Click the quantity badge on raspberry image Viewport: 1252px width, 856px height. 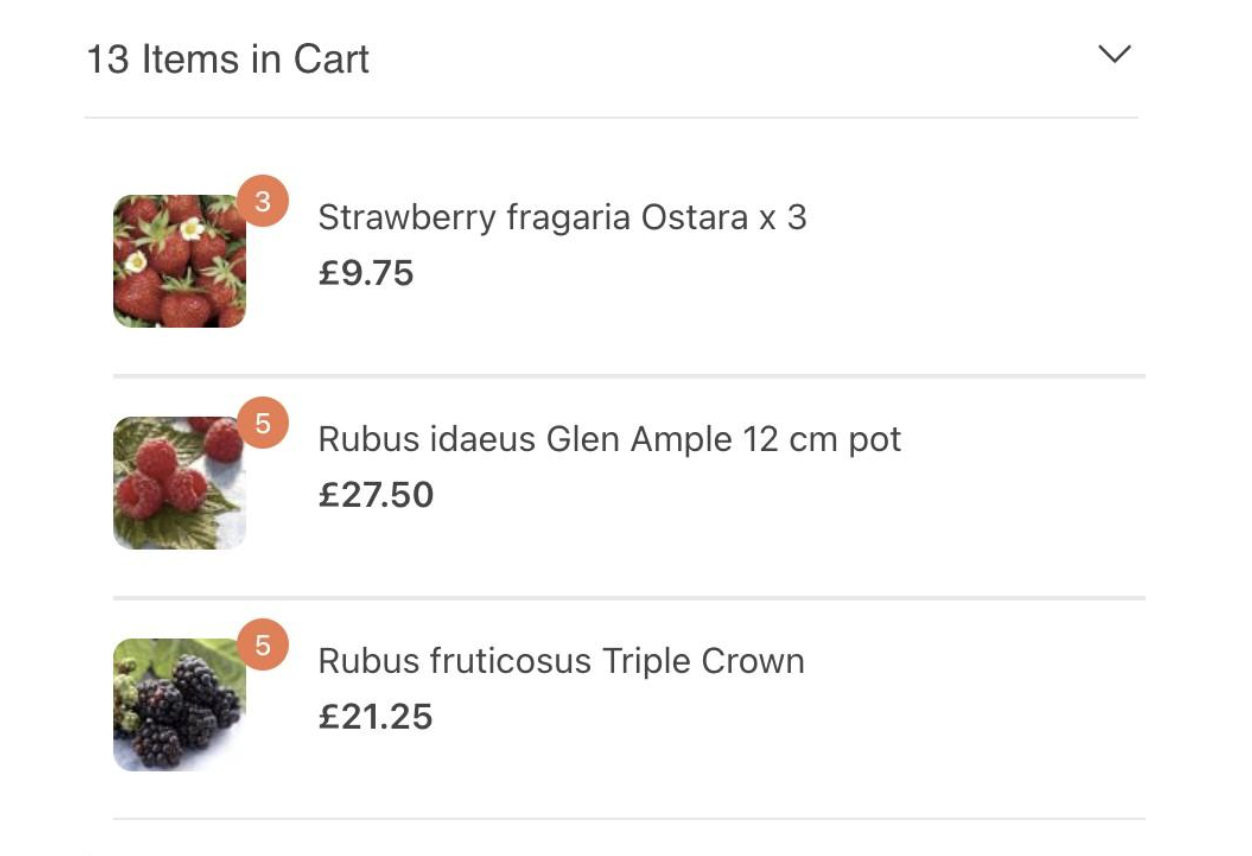pos(263,424)
